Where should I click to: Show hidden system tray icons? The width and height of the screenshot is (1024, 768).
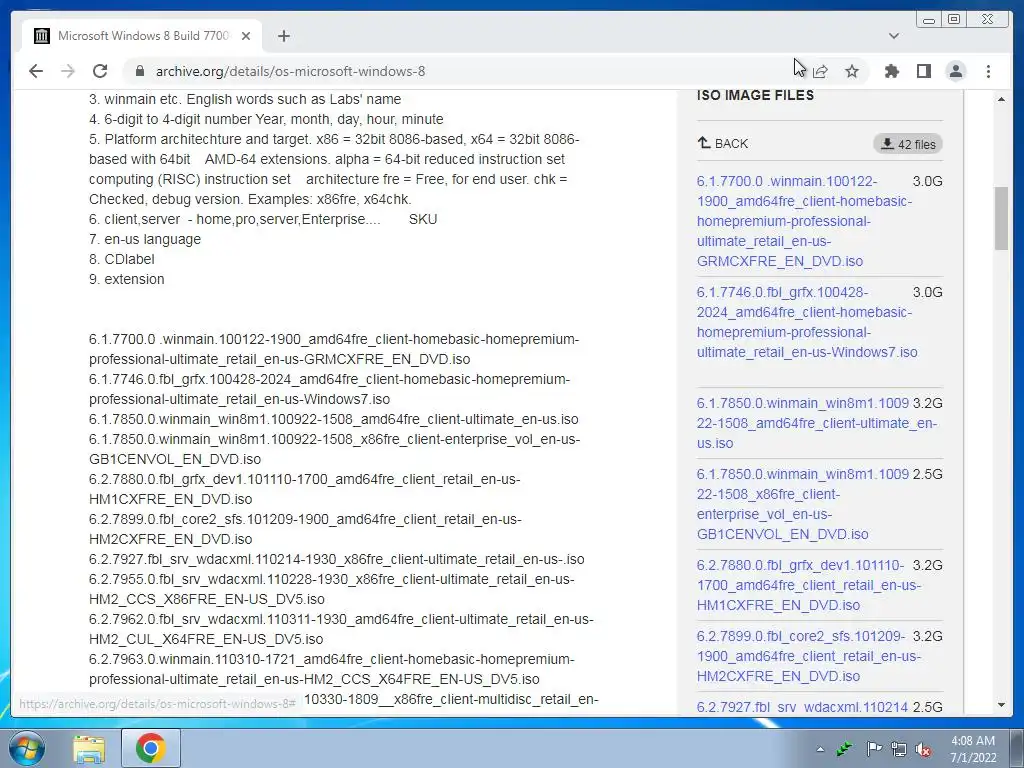[x=820, y=749]
